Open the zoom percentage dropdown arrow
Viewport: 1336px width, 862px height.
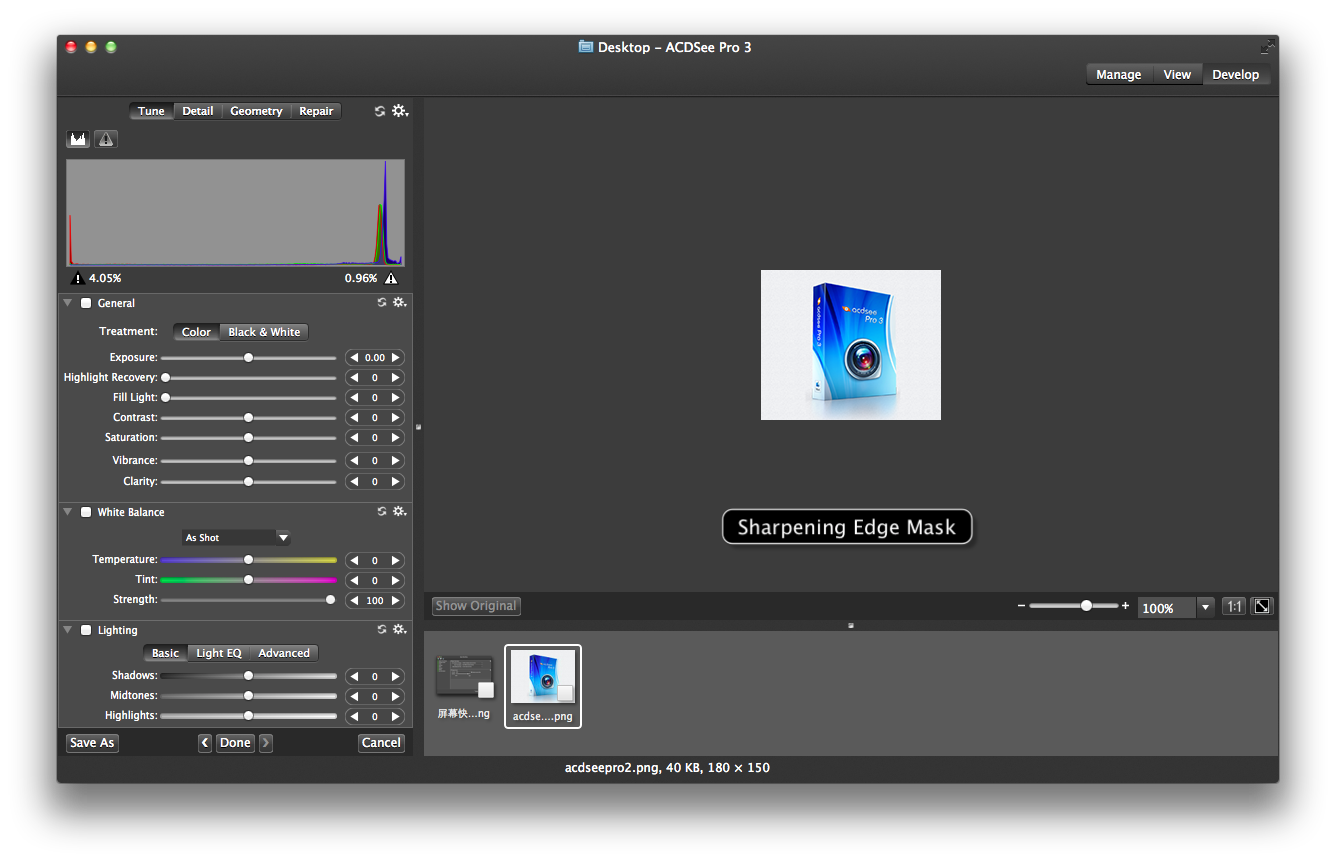tap(1205, 608)
